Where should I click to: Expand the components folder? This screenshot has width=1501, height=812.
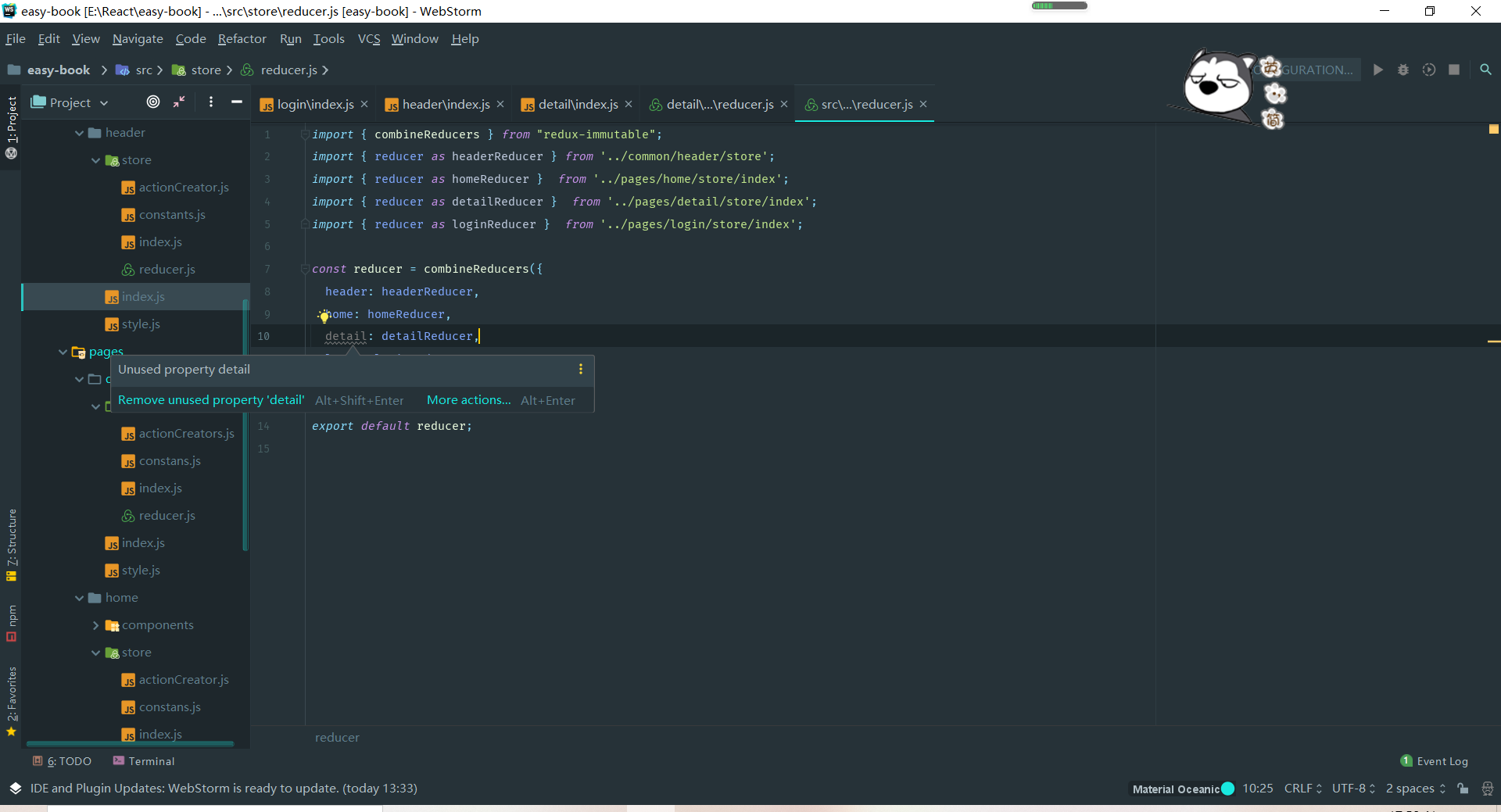(x=95, y=625)
